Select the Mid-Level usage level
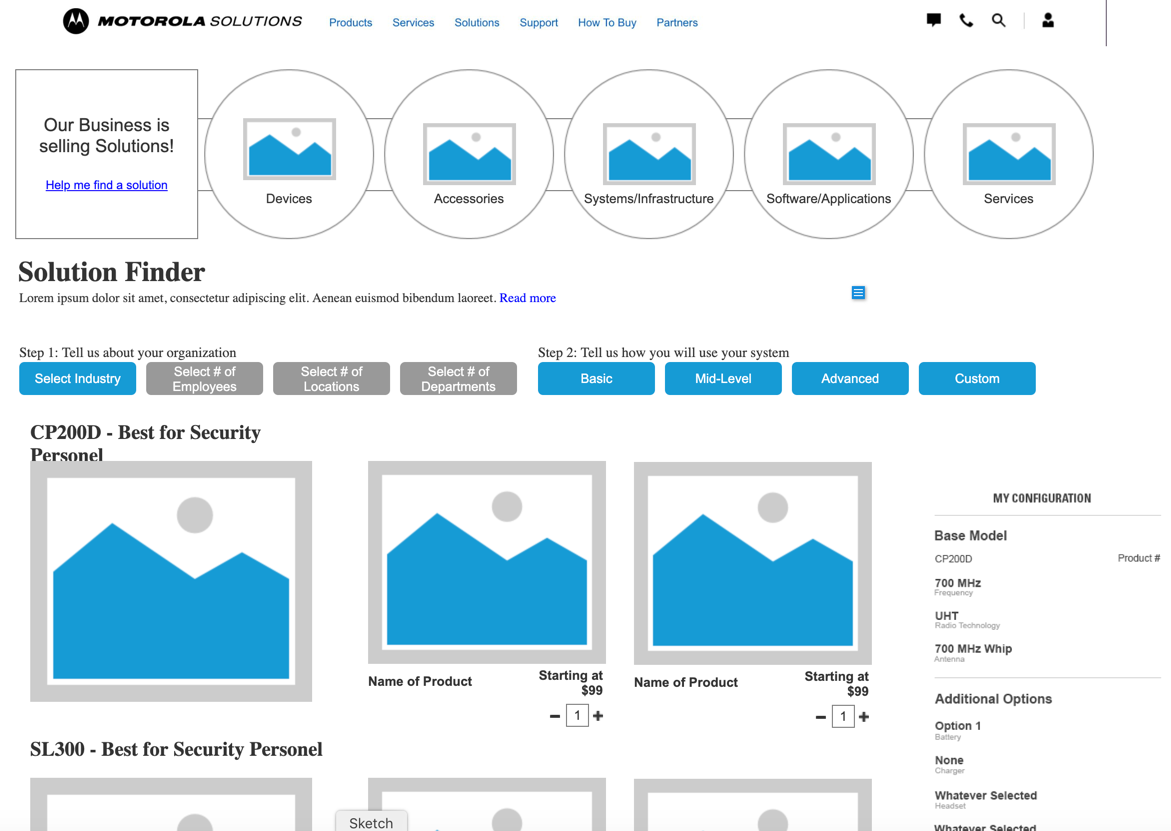Screen dimensions: 1171x831 (x=723, y=378)
